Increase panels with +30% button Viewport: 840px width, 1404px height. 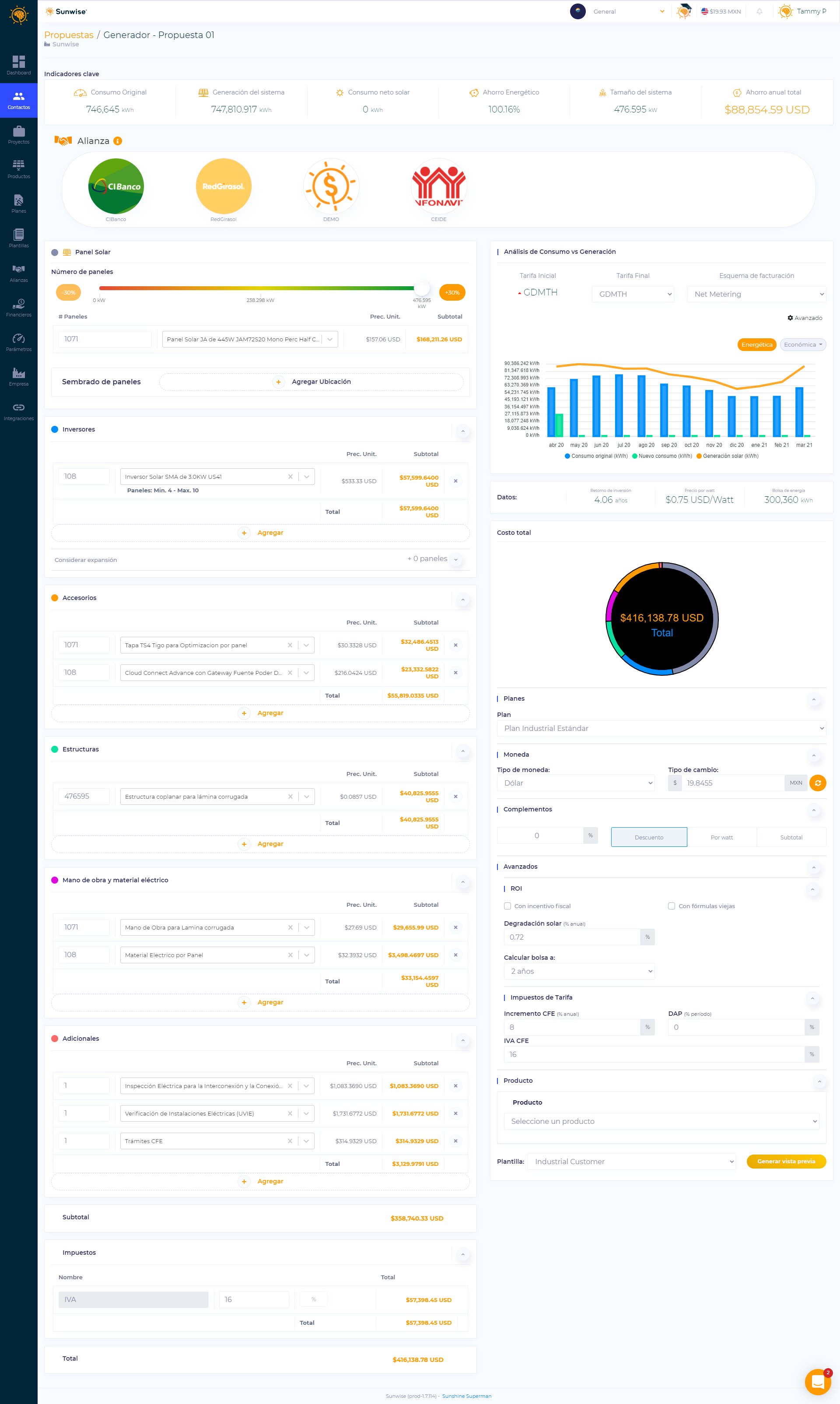pyautogui.click(x=451, y=292)
